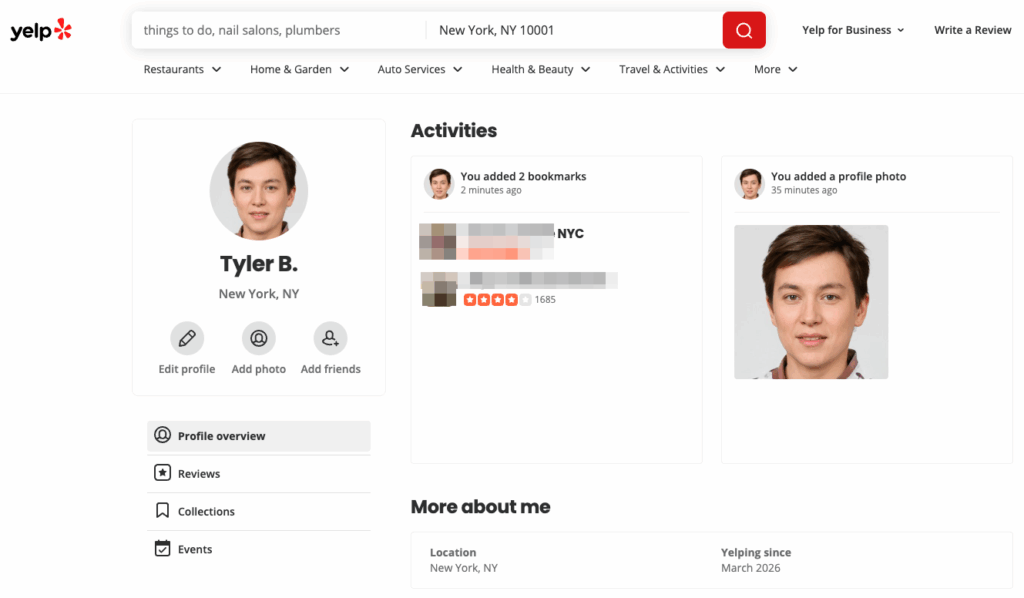Click the Add photo icon
This screenshot has width=1024, height=598.
coord(258,339)
